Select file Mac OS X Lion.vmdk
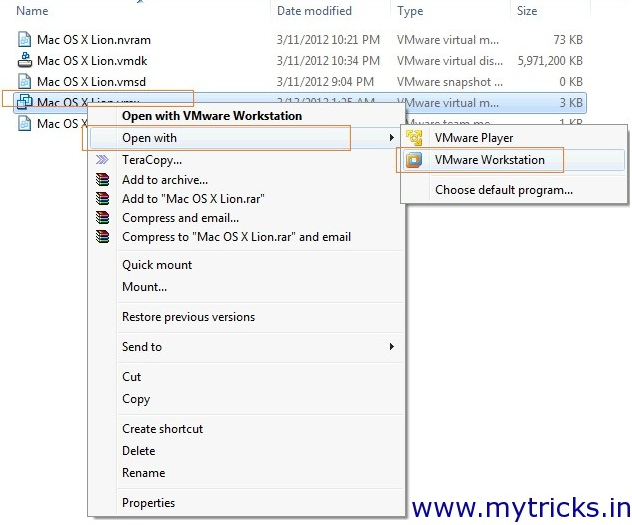This screenshot has width=632, height=525. coord(92,61)
